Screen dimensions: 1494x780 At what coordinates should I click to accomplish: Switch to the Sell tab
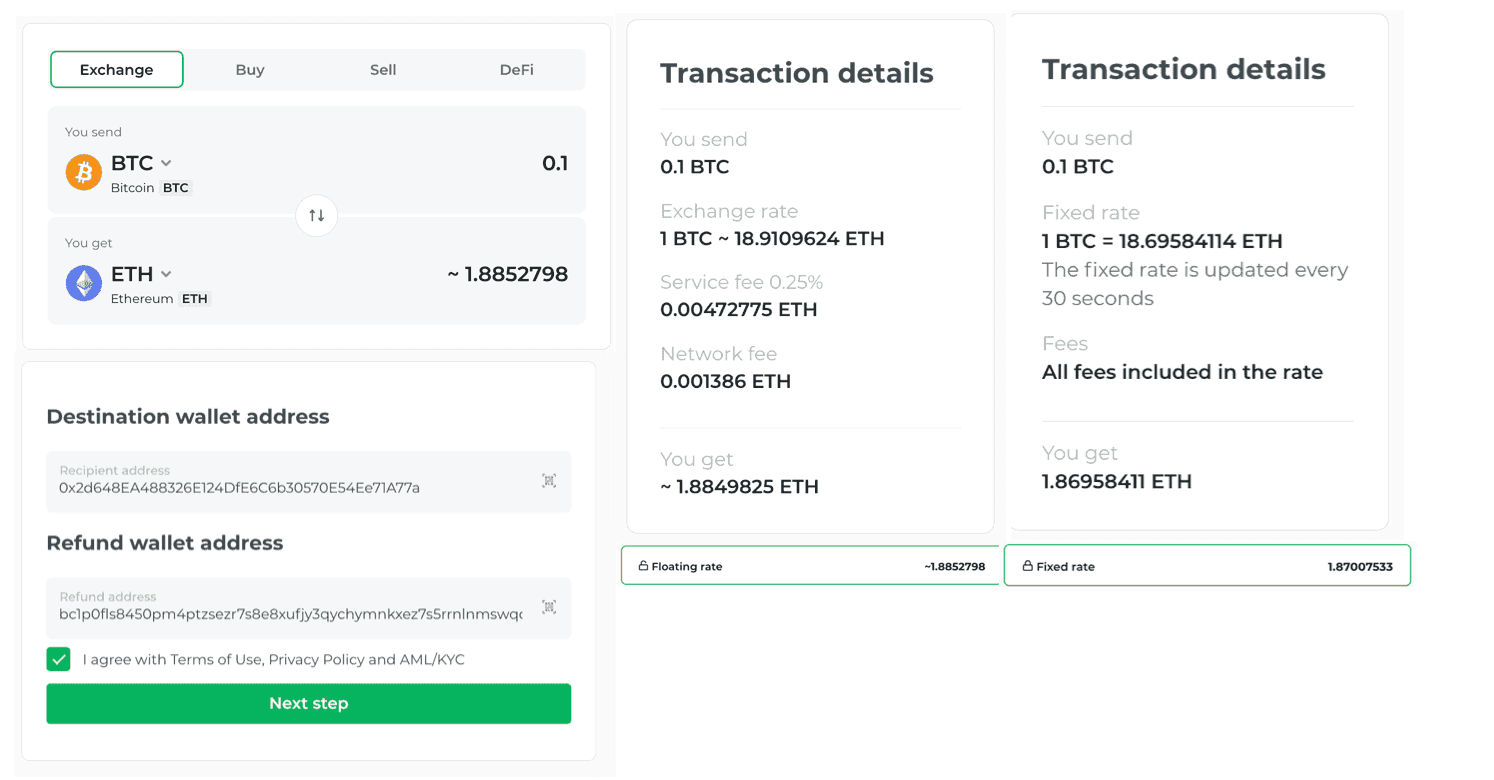(383, 69)
